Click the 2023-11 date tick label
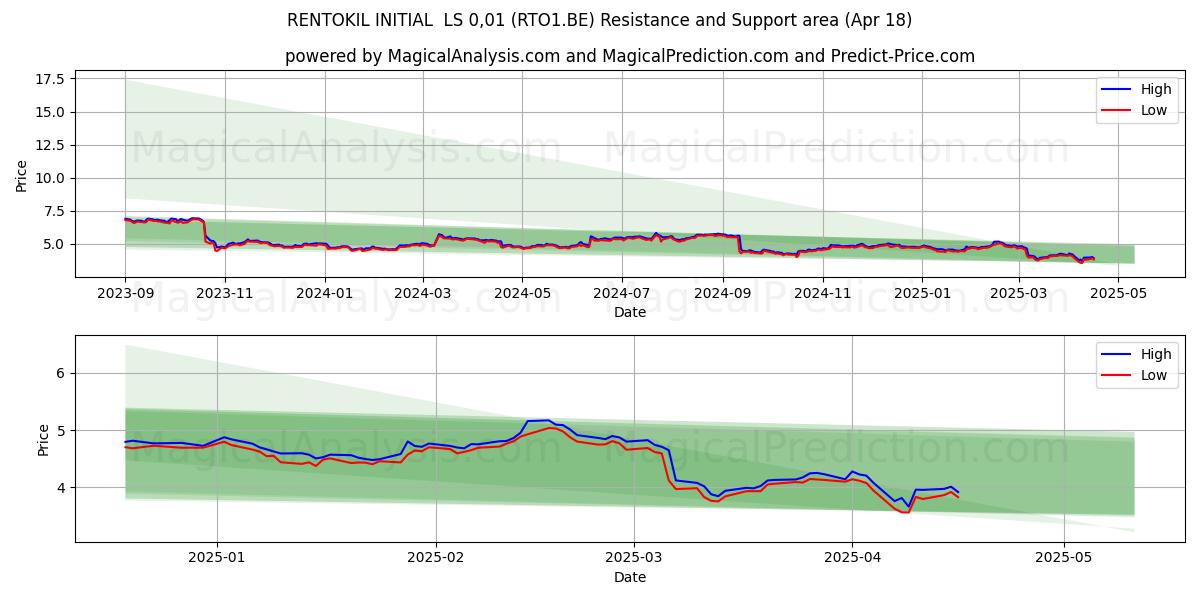 [x=224, y=293]
